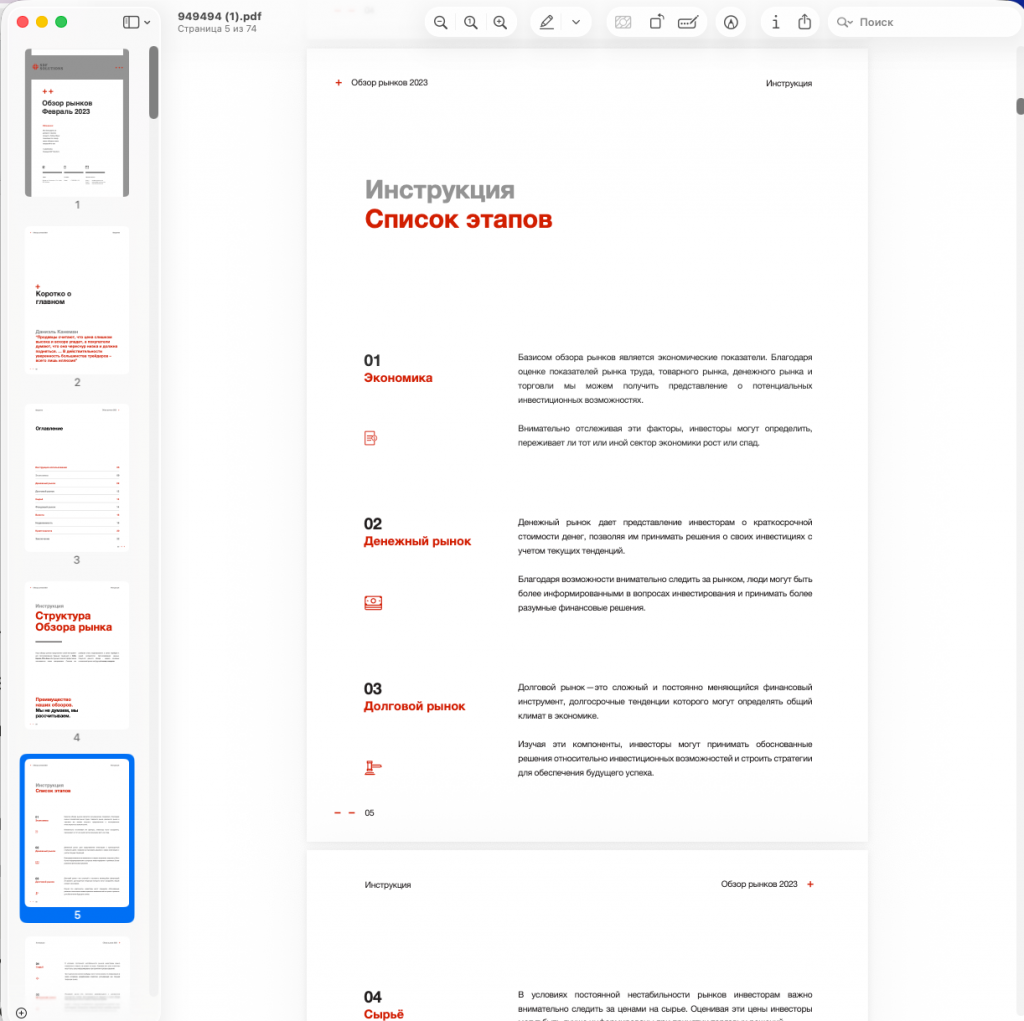Viewport: 1024px width, 1021px height.
Task: Click the add page plus button
Action: point(21,1012)
